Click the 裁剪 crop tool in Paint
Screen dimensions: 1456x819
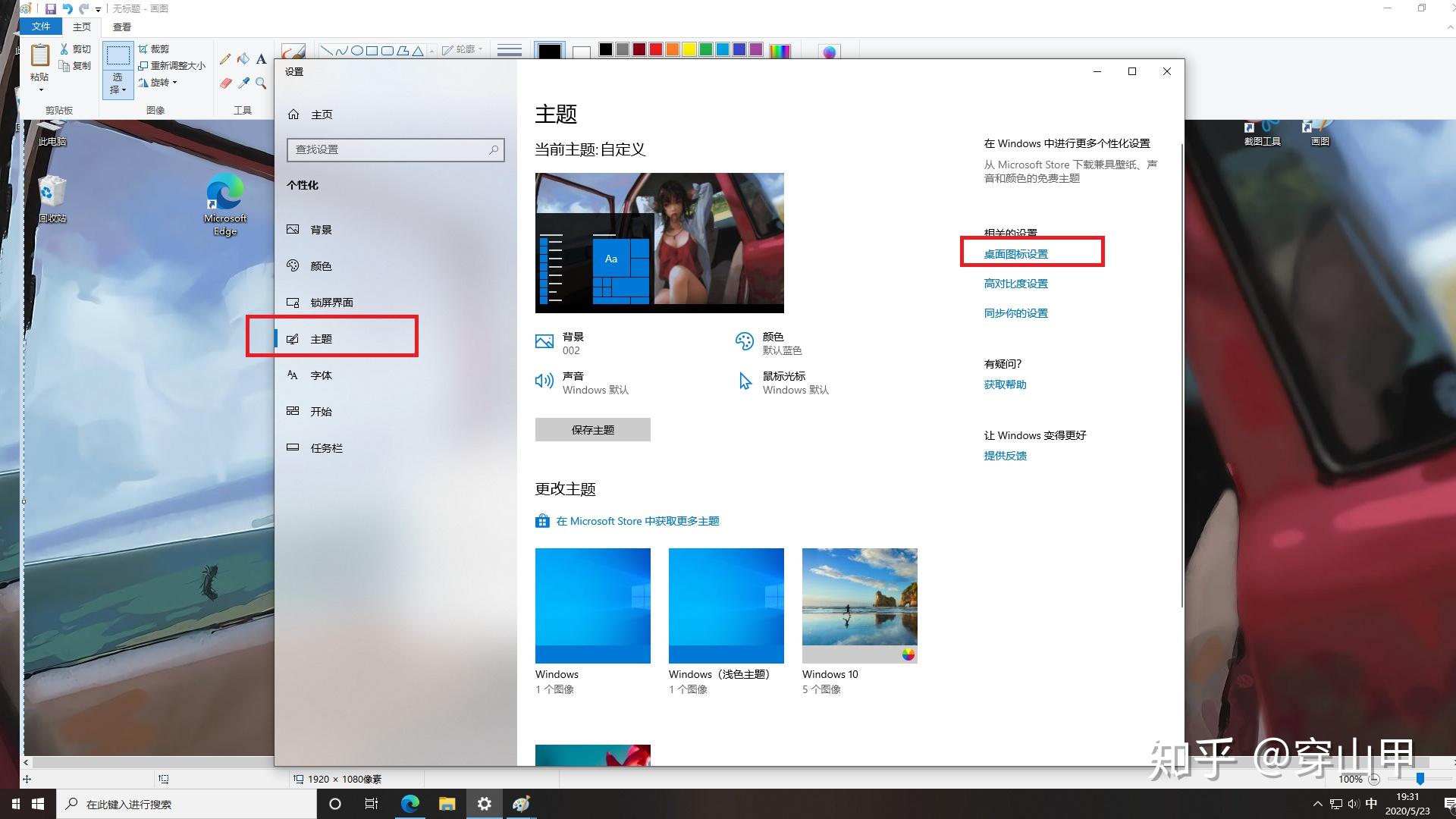coord(154,49)
